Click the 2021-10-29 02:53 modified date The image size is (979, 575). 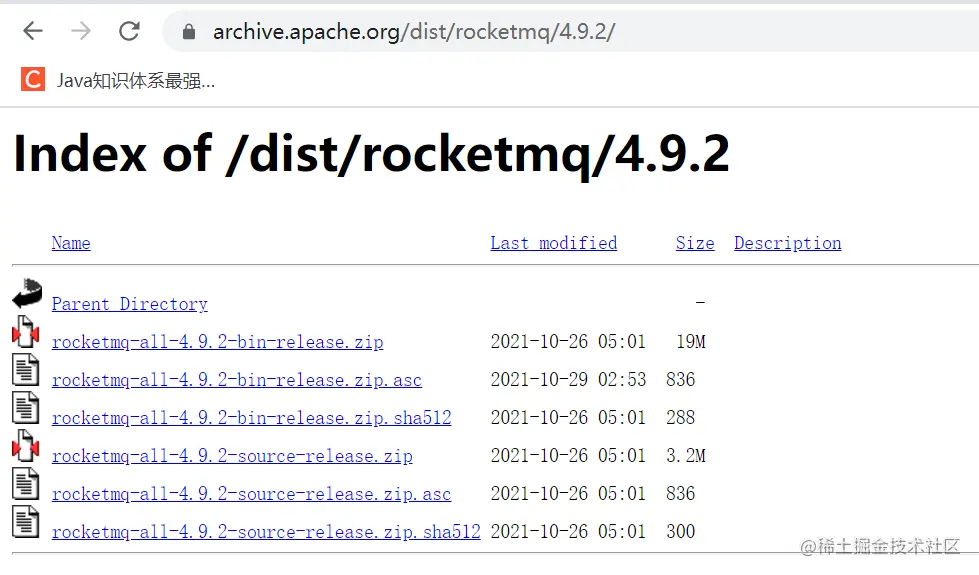coord(568,380)
